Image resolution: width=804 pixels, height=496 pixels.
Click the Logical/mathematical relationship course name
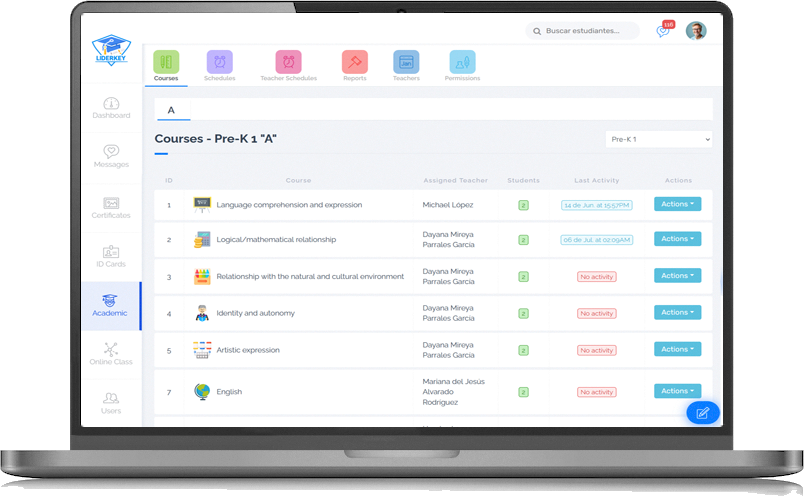click(x=276, y=240)
